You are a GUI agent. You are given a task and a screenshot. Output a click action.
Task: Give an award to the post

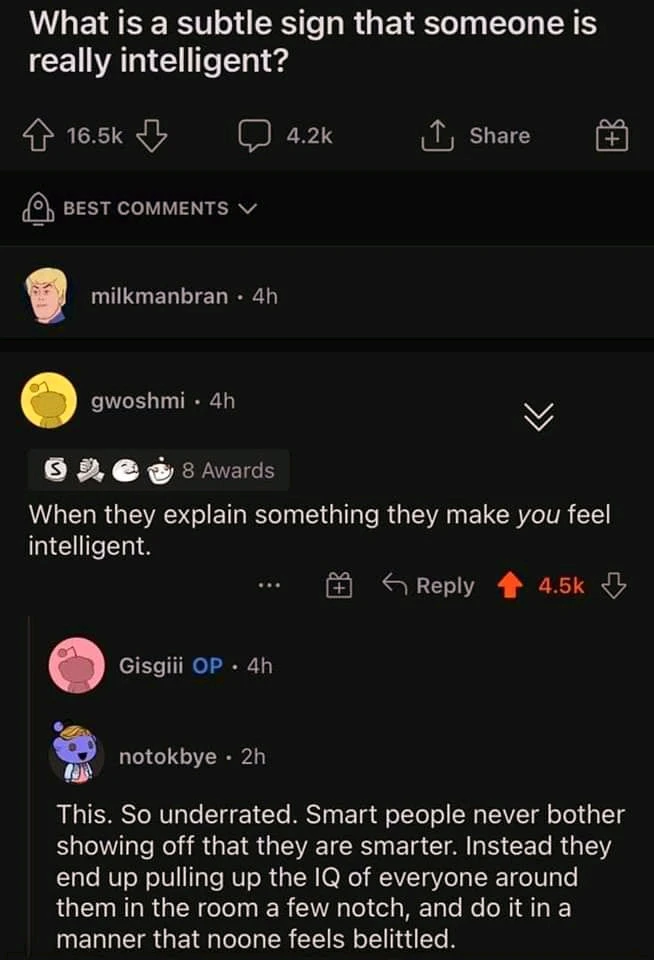[x=609, y=136]
